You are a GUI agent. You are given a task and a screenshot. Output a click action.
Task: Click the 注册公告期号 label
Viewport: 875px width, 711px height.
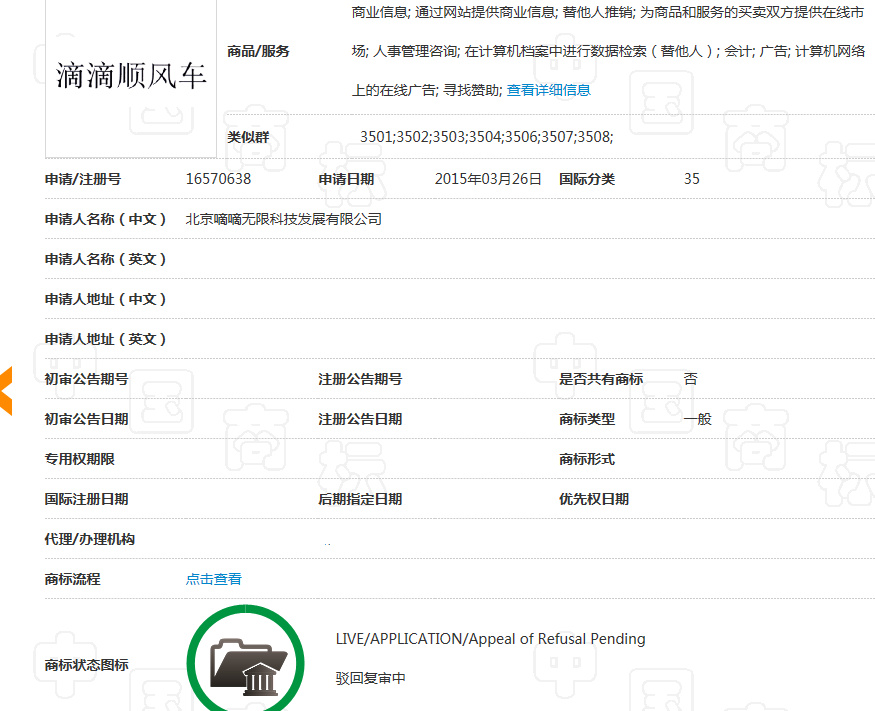pyautogui.click(x=360, y=379)
